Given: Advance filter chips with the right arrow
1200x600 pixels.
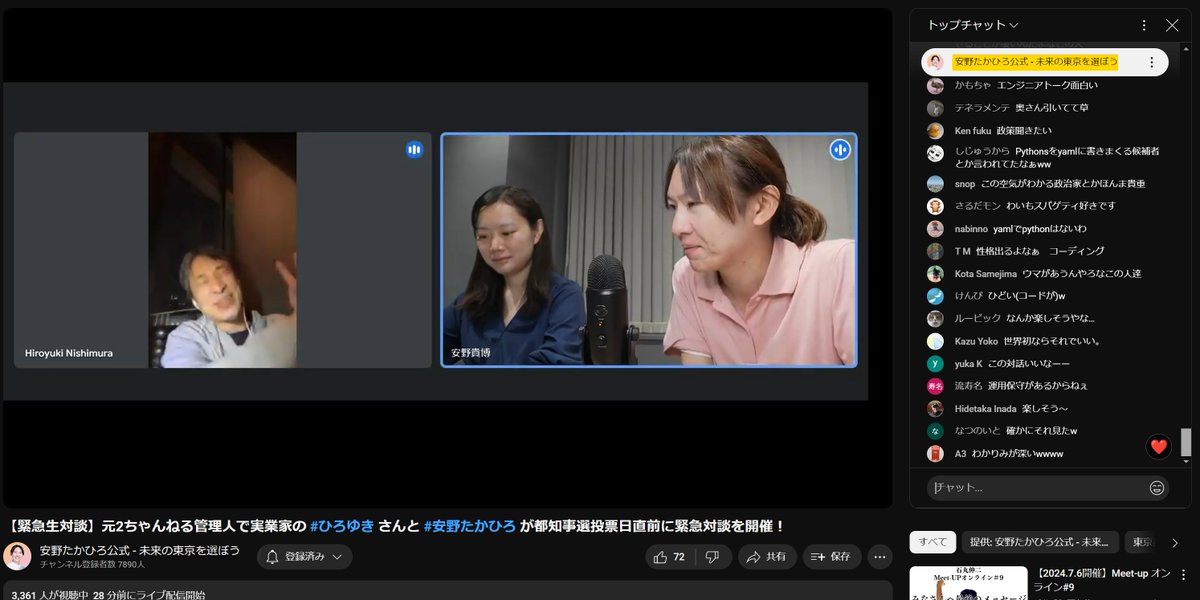Looking at the screenshot, I should pyautogui.click(x=1175, y=542).
